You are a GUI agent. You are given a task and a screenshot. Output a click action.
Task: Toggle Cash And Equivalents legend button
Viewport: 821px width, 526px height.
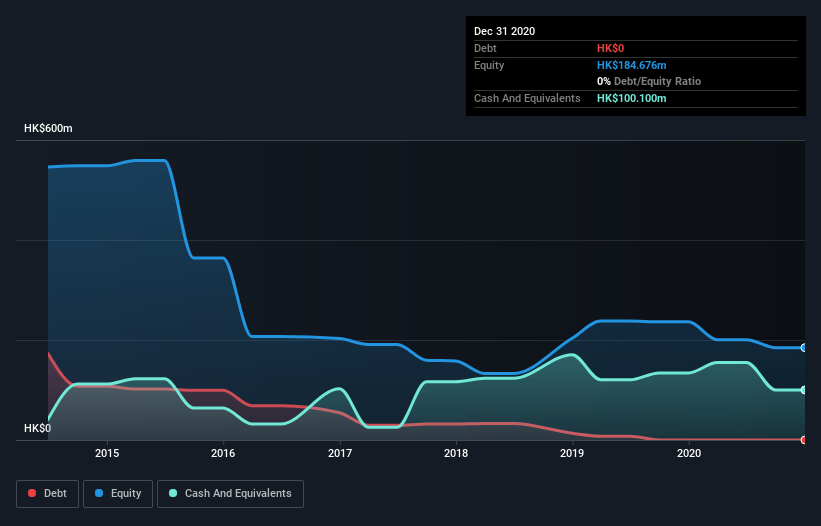pos(230,494)
